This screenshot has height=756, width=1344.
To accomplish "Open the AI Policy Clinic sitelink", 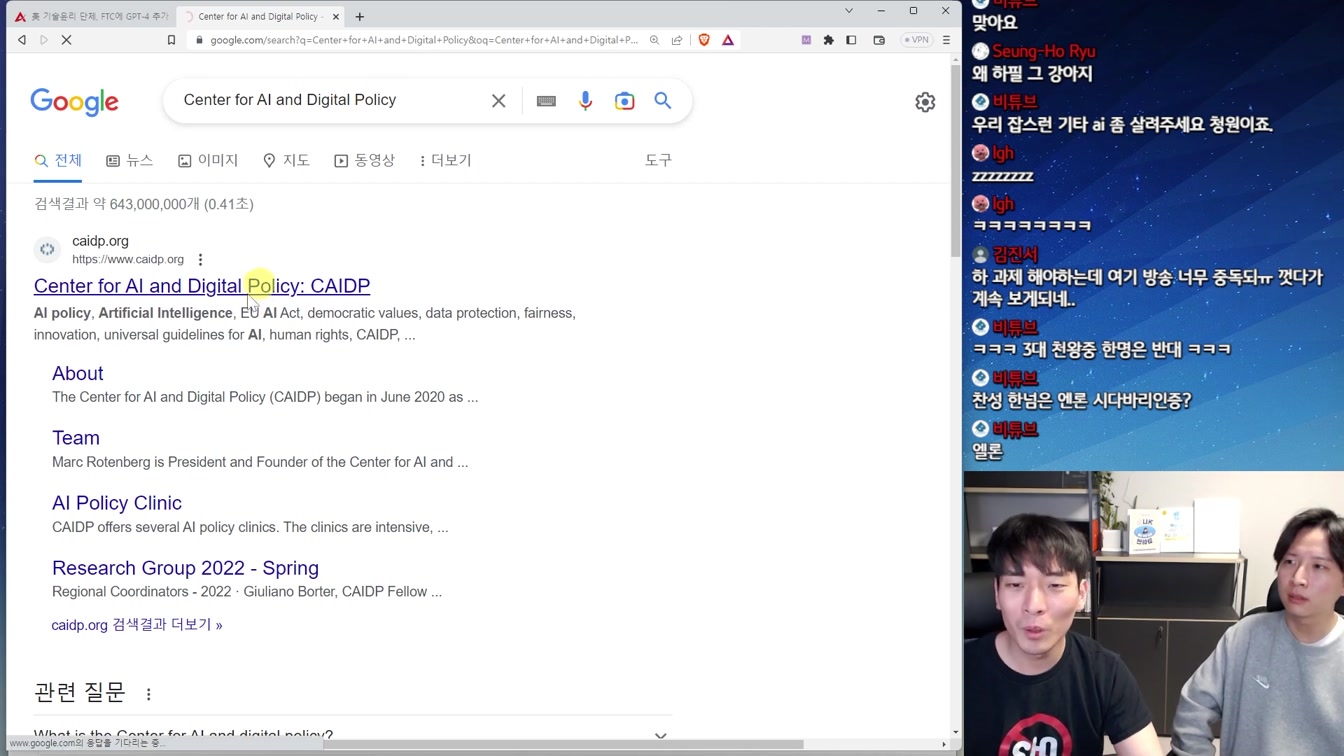I will (x=117, y=503).
